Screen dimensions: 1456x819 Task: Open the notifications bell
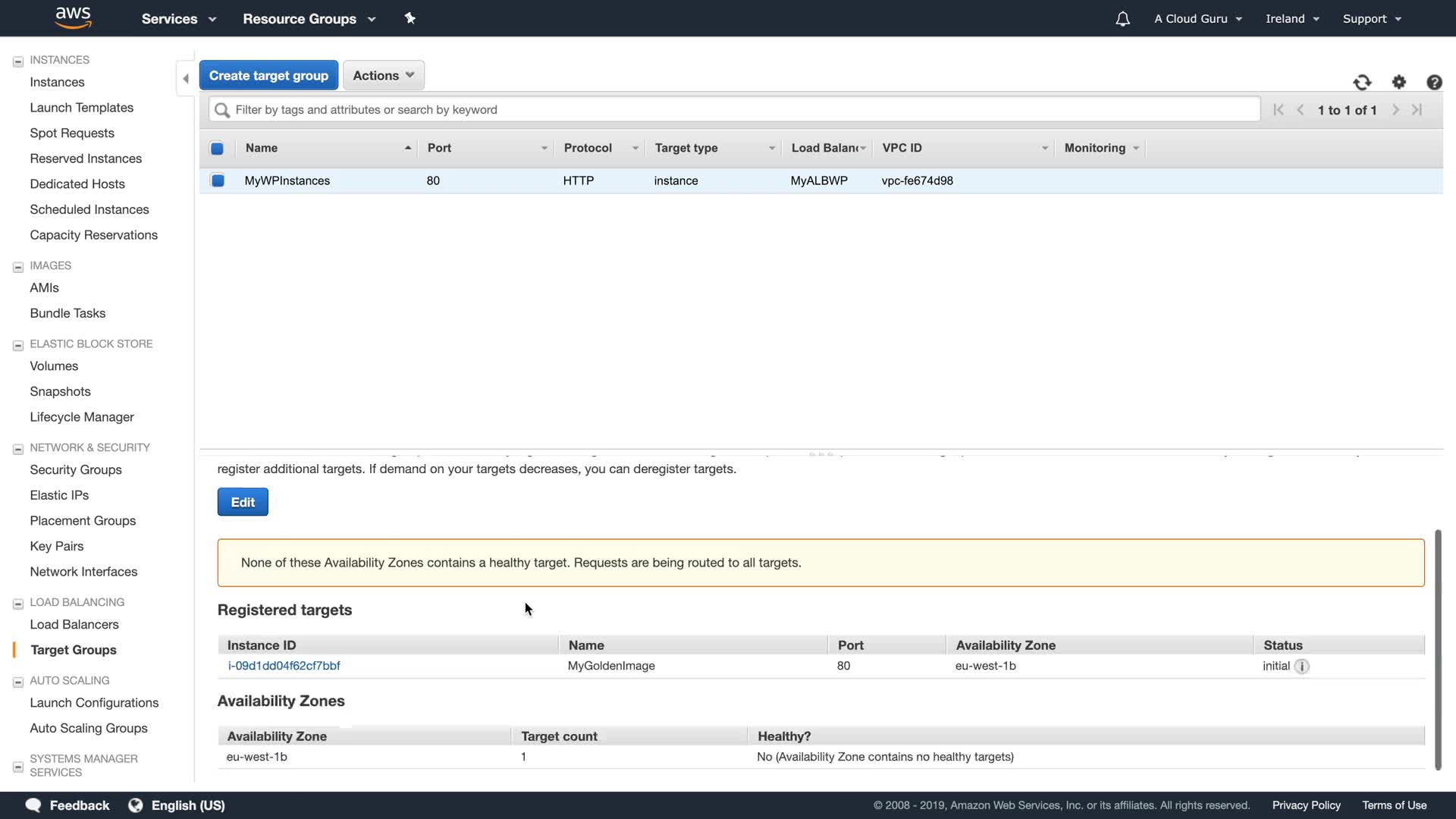pos(1122,19)
